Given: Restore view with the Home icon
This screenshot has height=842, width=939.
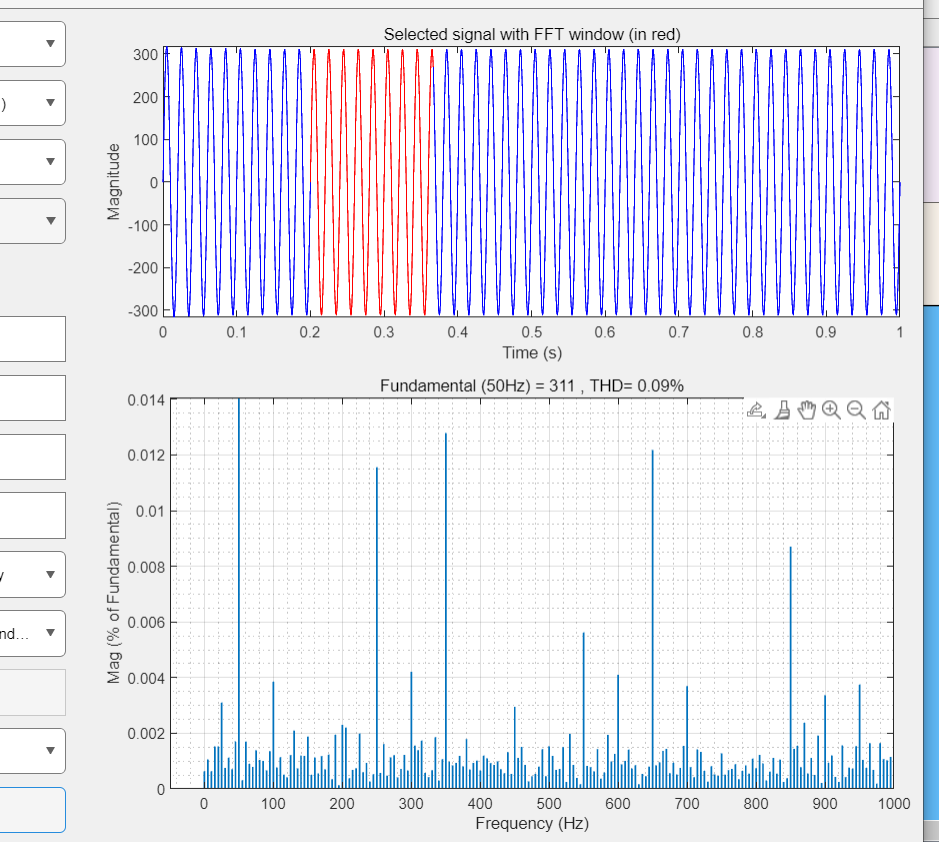Looking at the screenshot, I should pos(881,409).
